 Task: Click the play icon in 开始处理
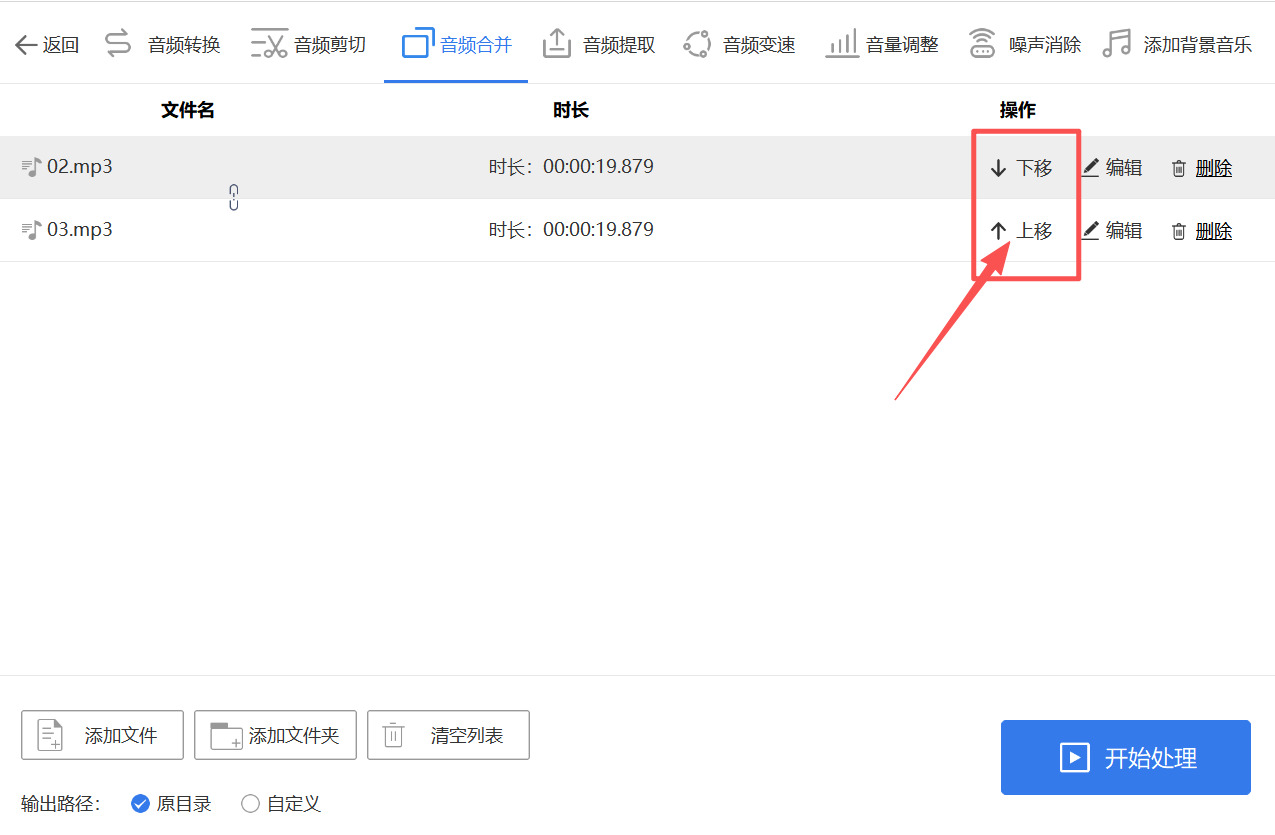(x=1075, y=758)
